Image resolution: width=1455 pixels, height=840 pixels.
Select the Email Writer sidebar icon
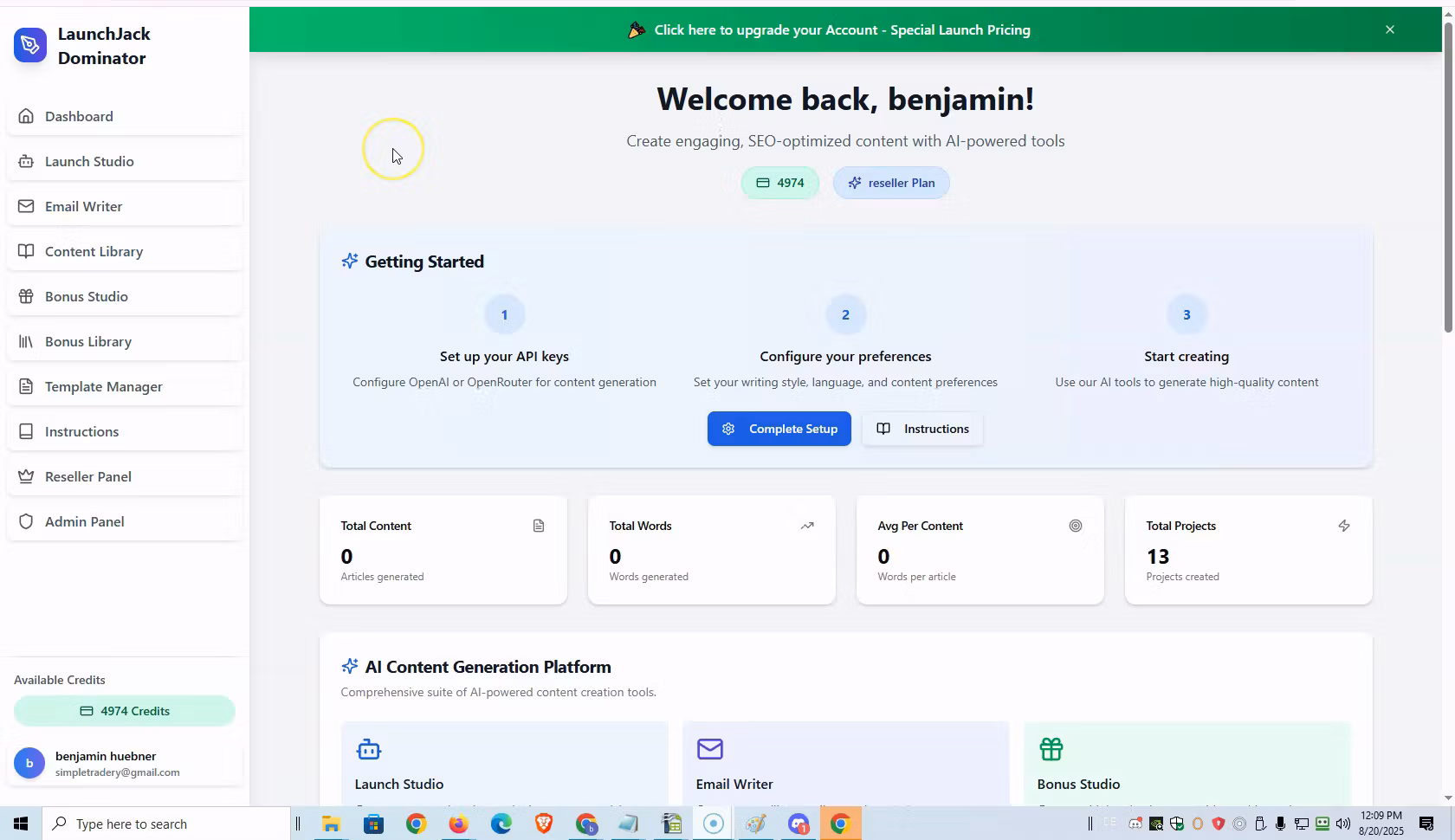[26, 206]
